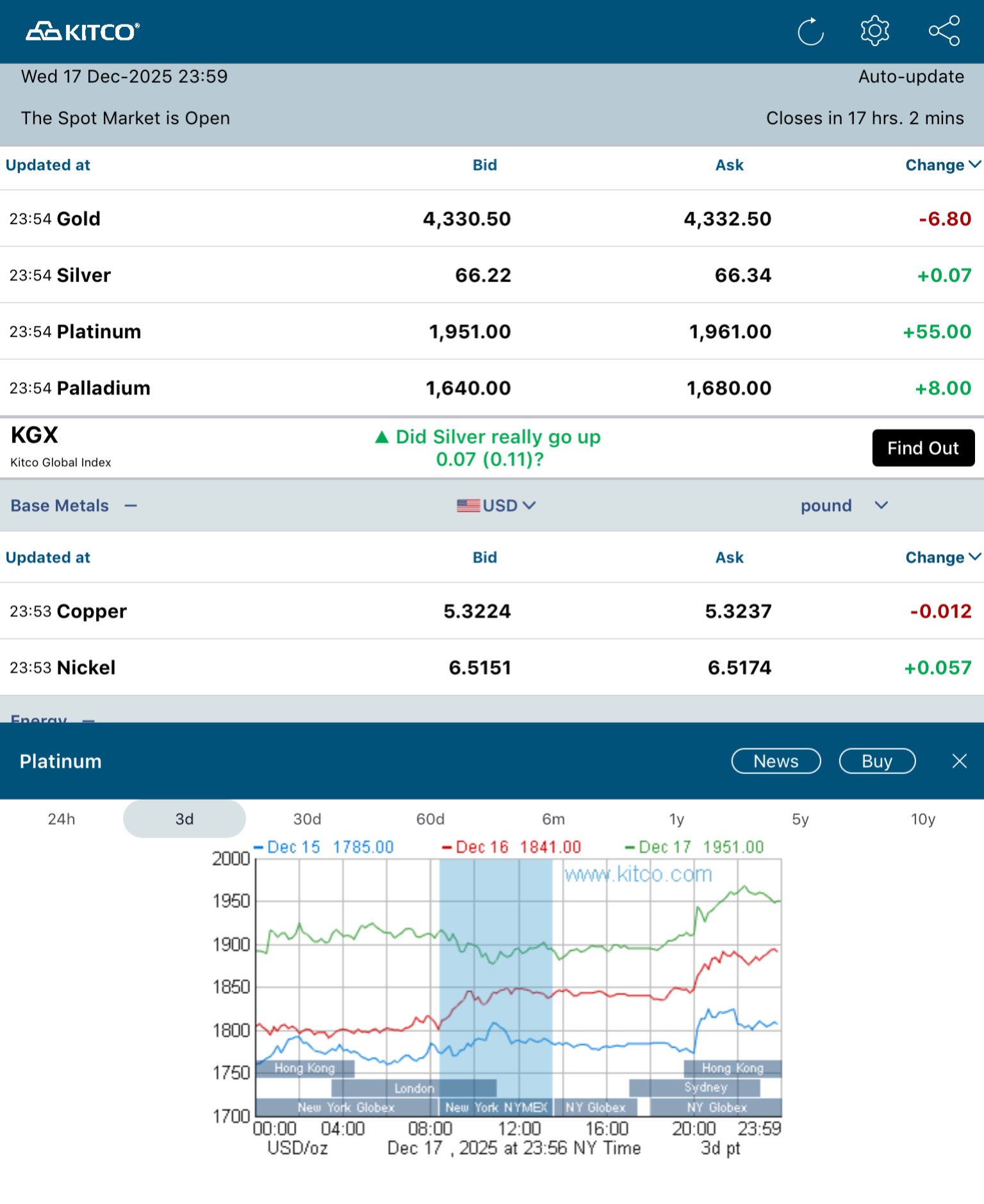Screen dimensions: 984x1204
Task: Select the 6m chart range
Action: [x=553, y=819]
